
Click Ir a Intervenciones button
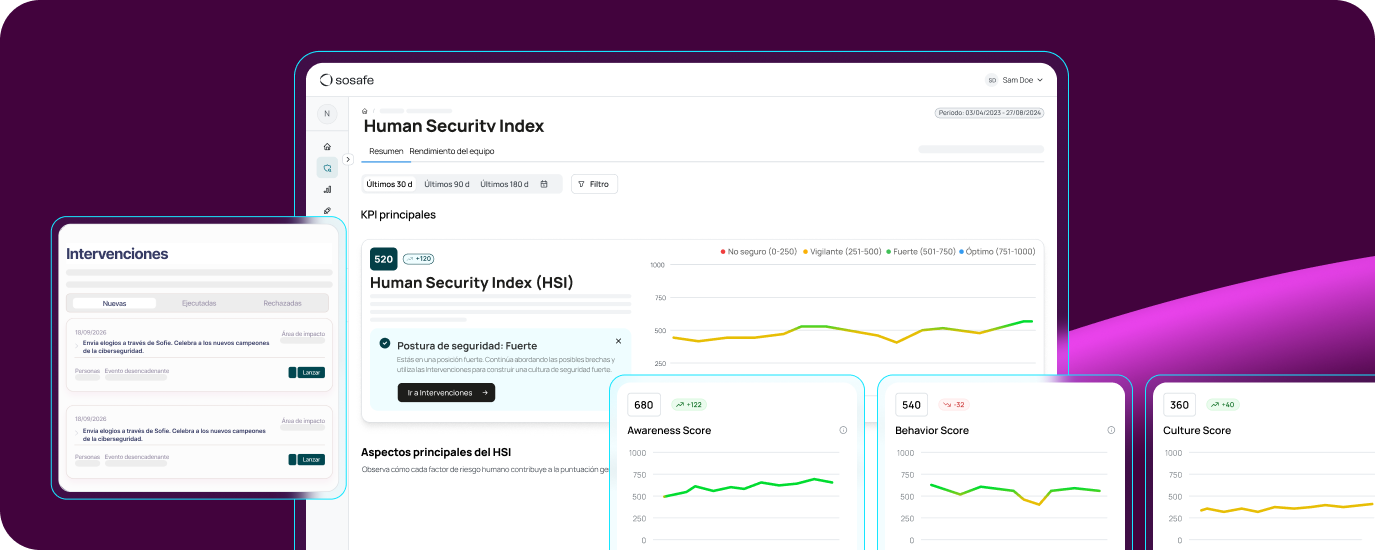pyautogui.click(x=446, y=393)
